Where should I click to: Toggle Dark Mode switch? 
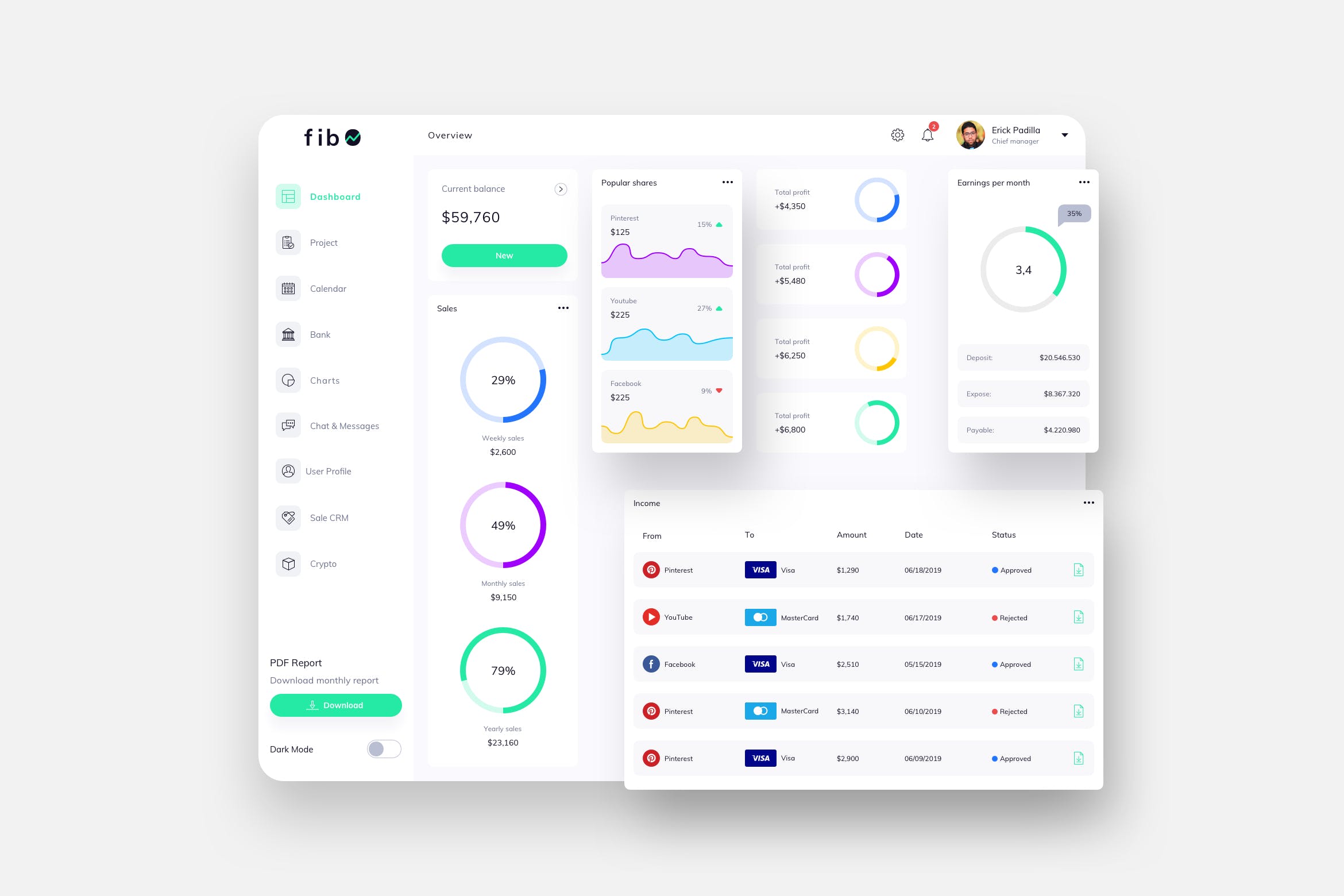tap(383, 748)
